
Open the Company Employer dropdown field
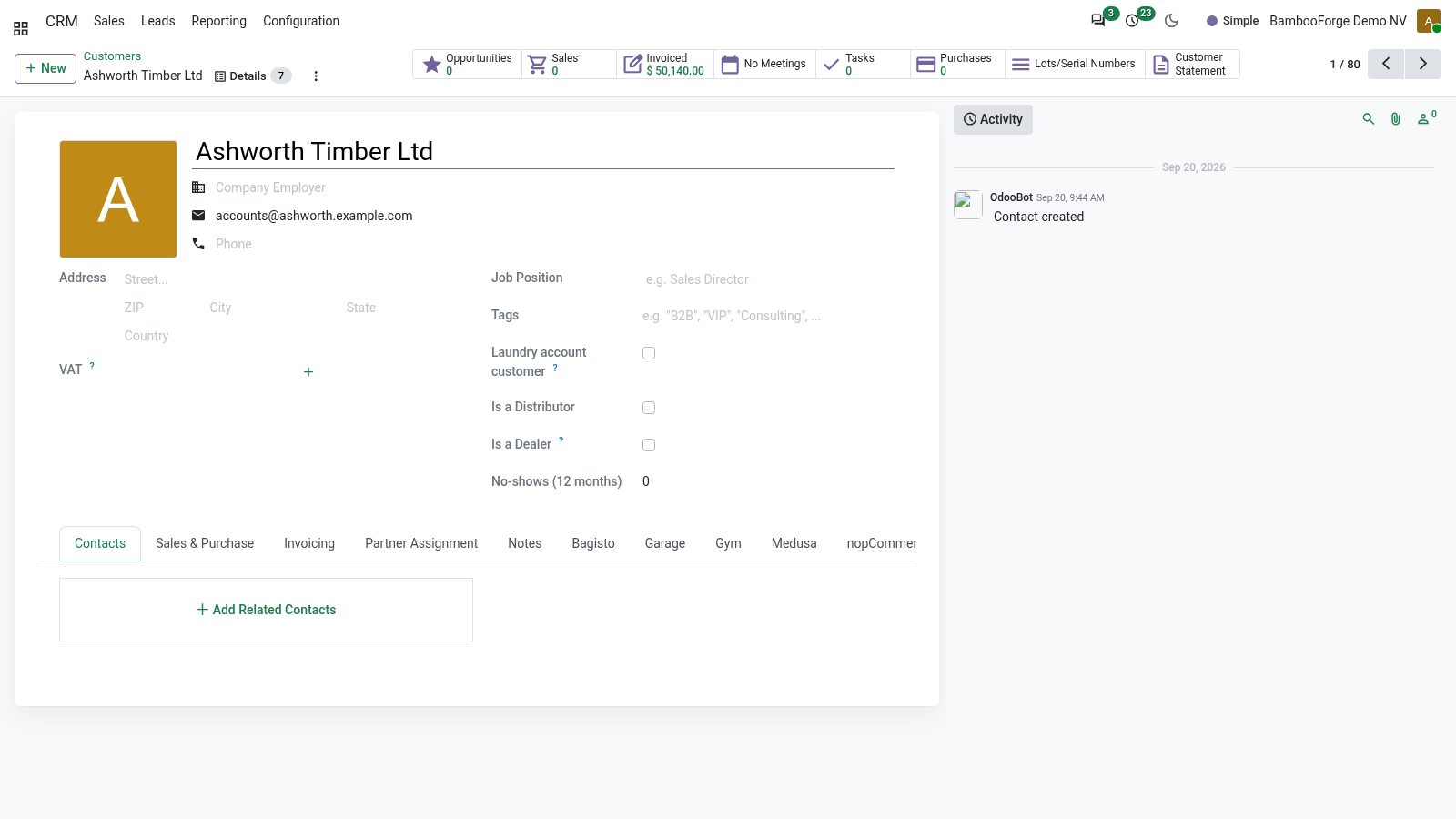point(554,187)
